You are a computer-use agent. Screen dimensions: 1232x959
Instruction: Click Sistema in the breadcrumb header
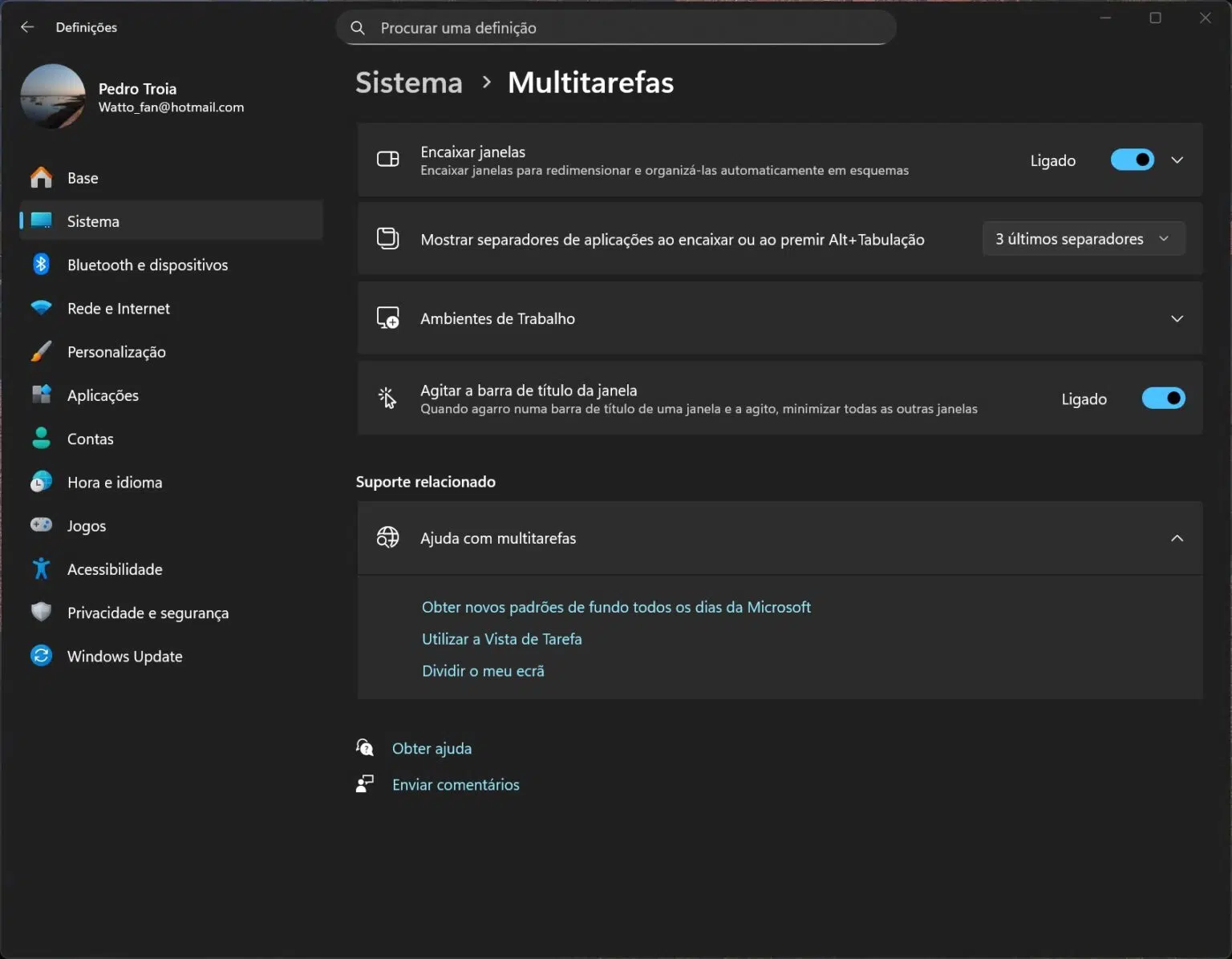(x=409, y=83)
